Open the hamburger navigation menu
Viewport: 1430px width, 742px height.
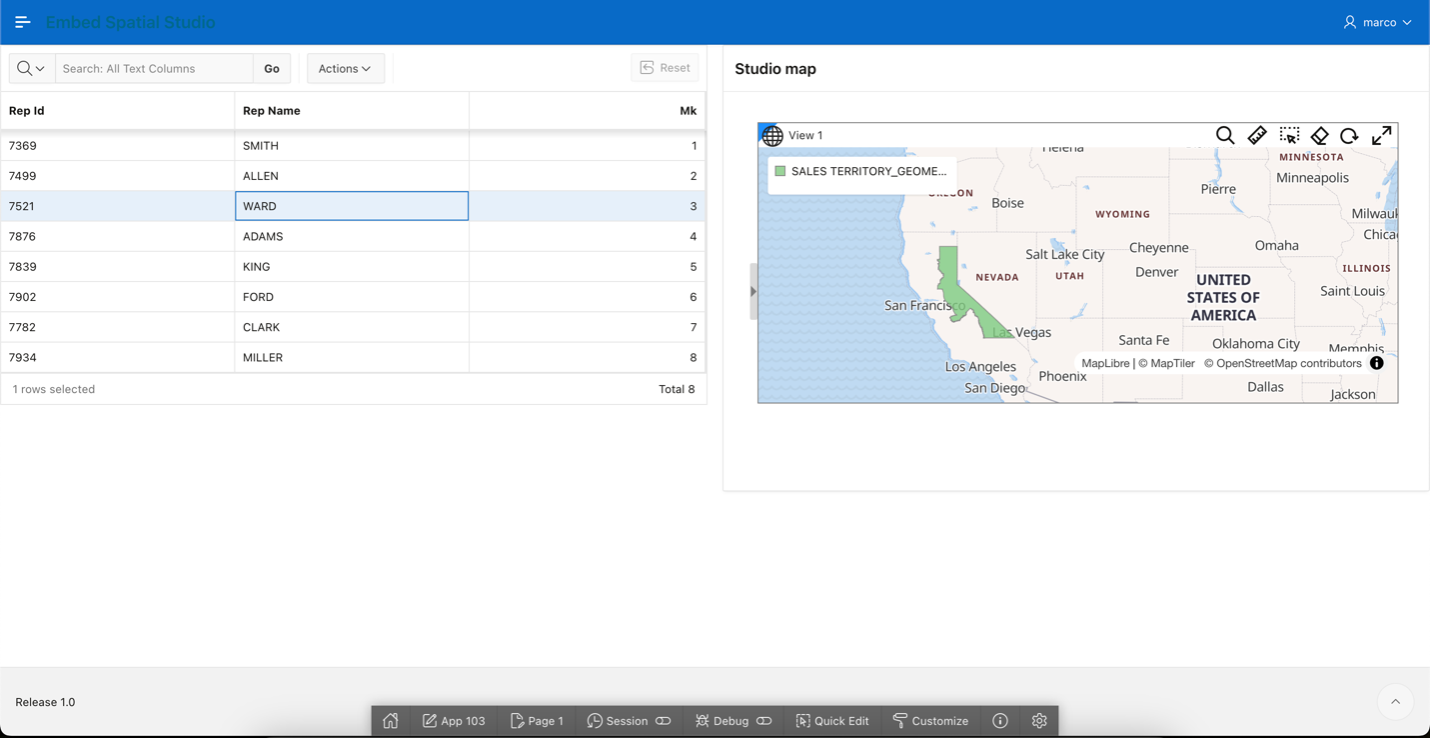(x=22, y=20)
